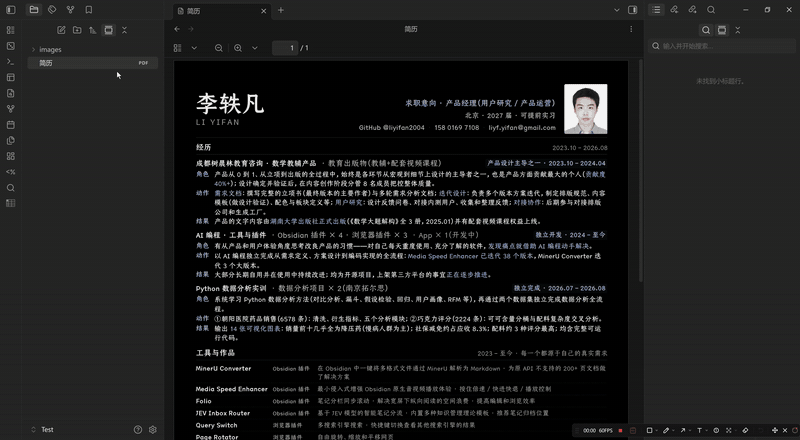This screenshot has height=440, width=800.
Task: Open the graph/structure pane tab in sidebar header
Action: coord(70,10)
